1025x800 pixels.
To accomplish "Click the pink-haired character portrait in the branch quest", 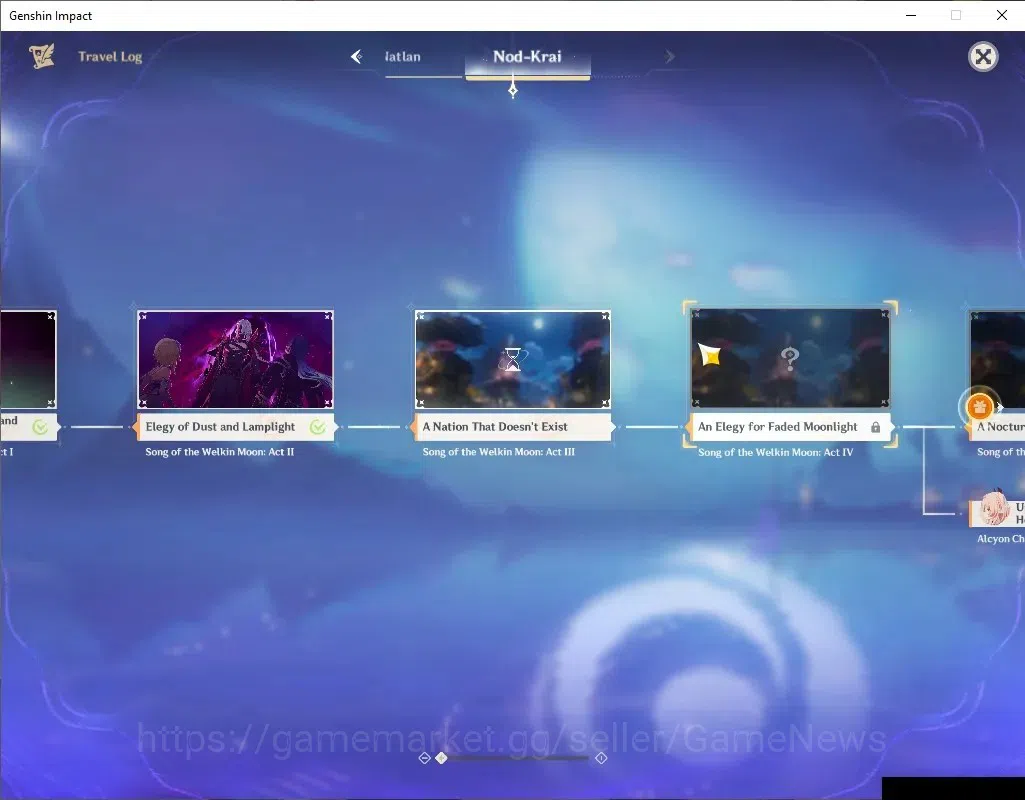I will coord(994,508).
